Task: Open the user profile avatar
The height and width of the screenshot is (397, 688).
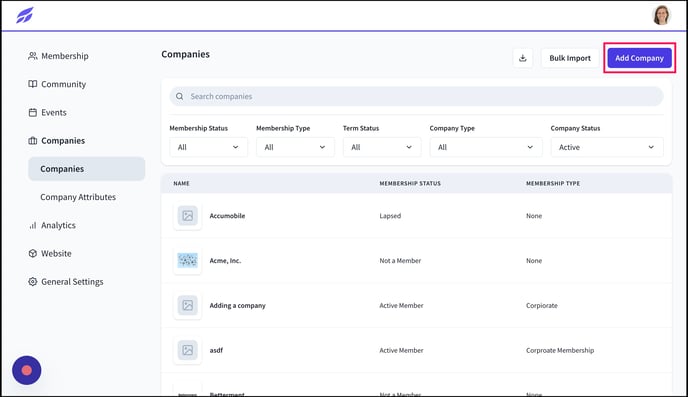Action: [661, 15]
